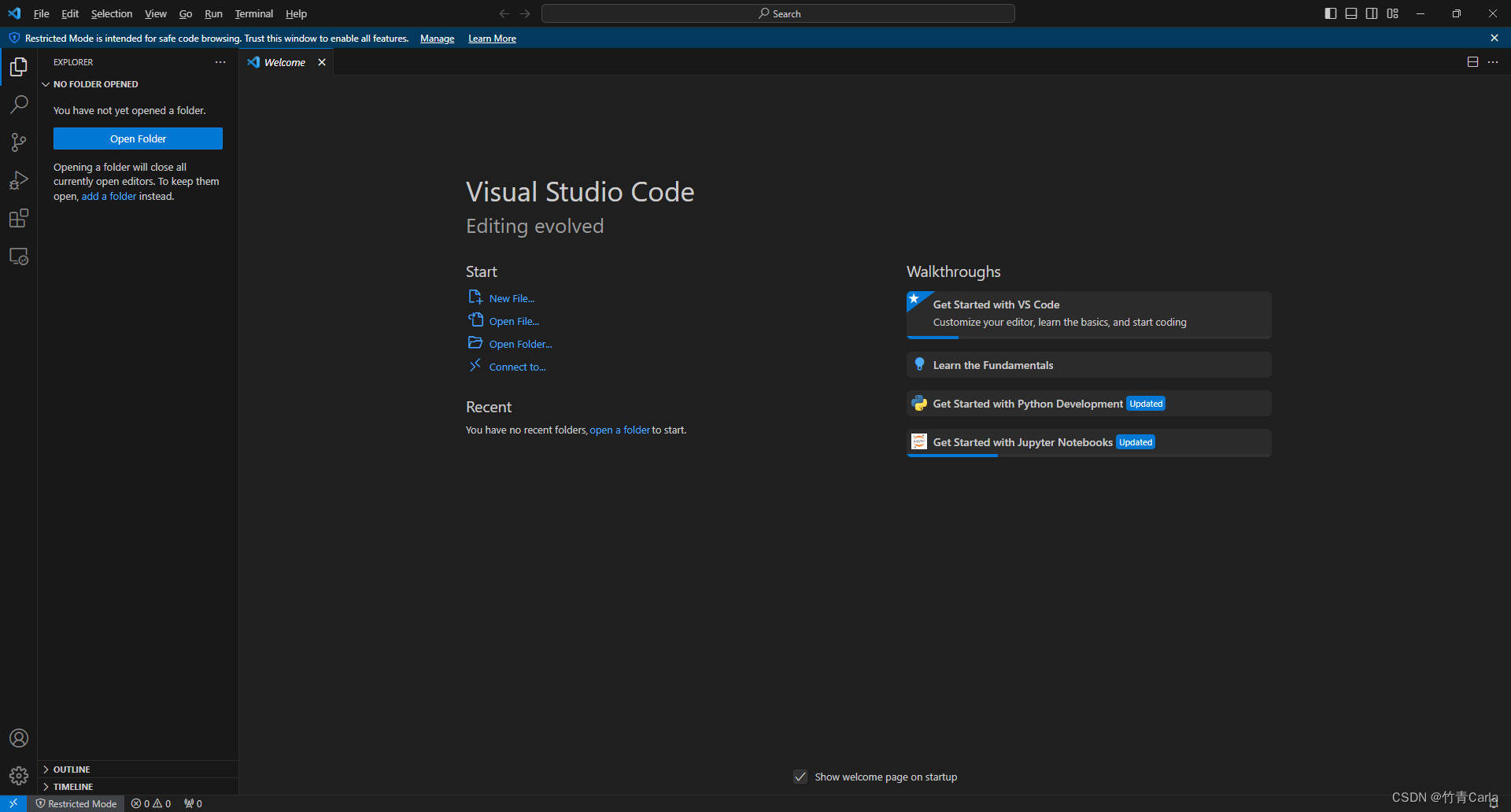
Task: Open Get Started with Python Development walkthrough
Action: coord(1088,404)
